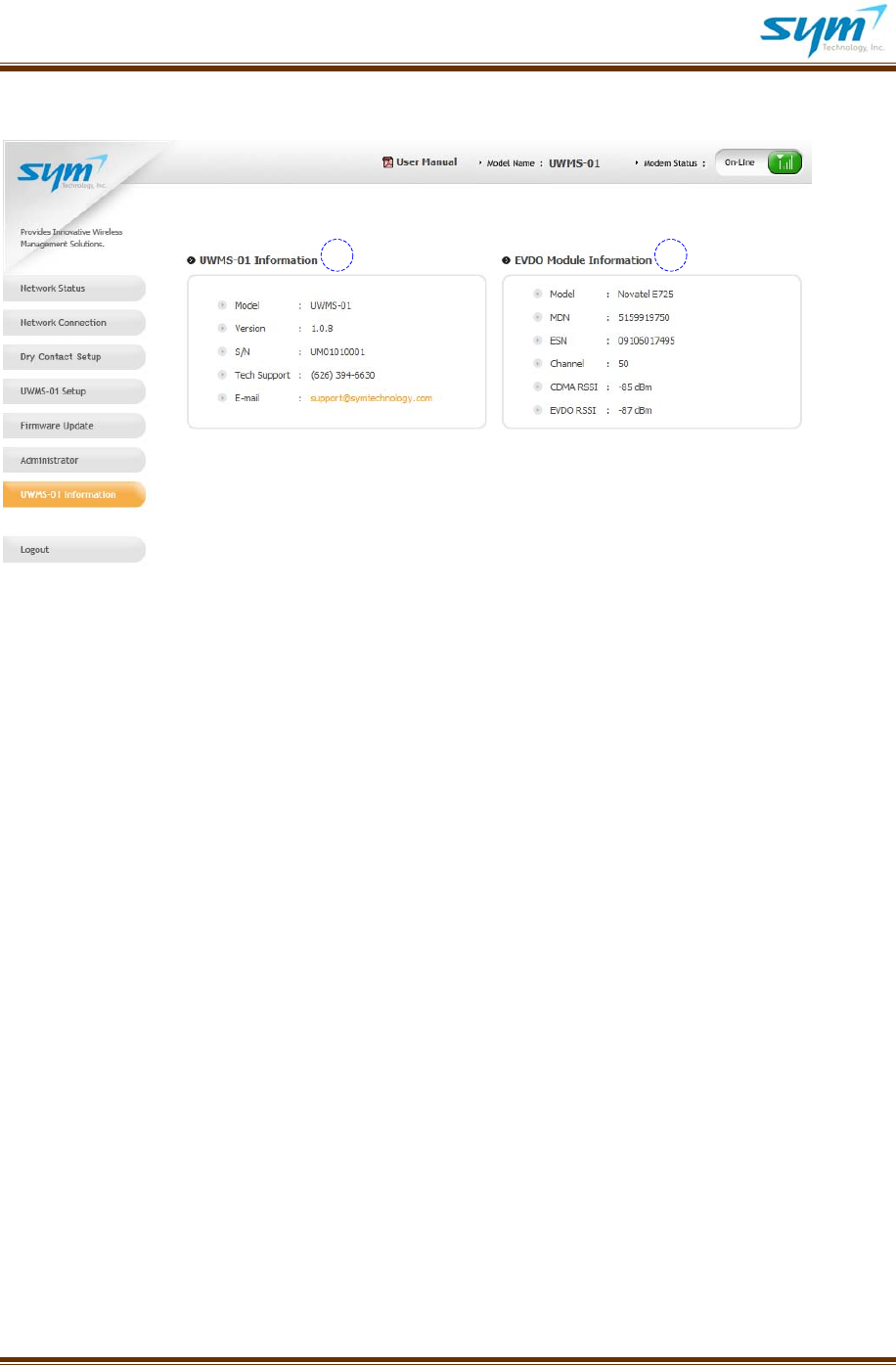
Task: Click the CDMA RSSI field label
Action: click(x=574, y=387)
